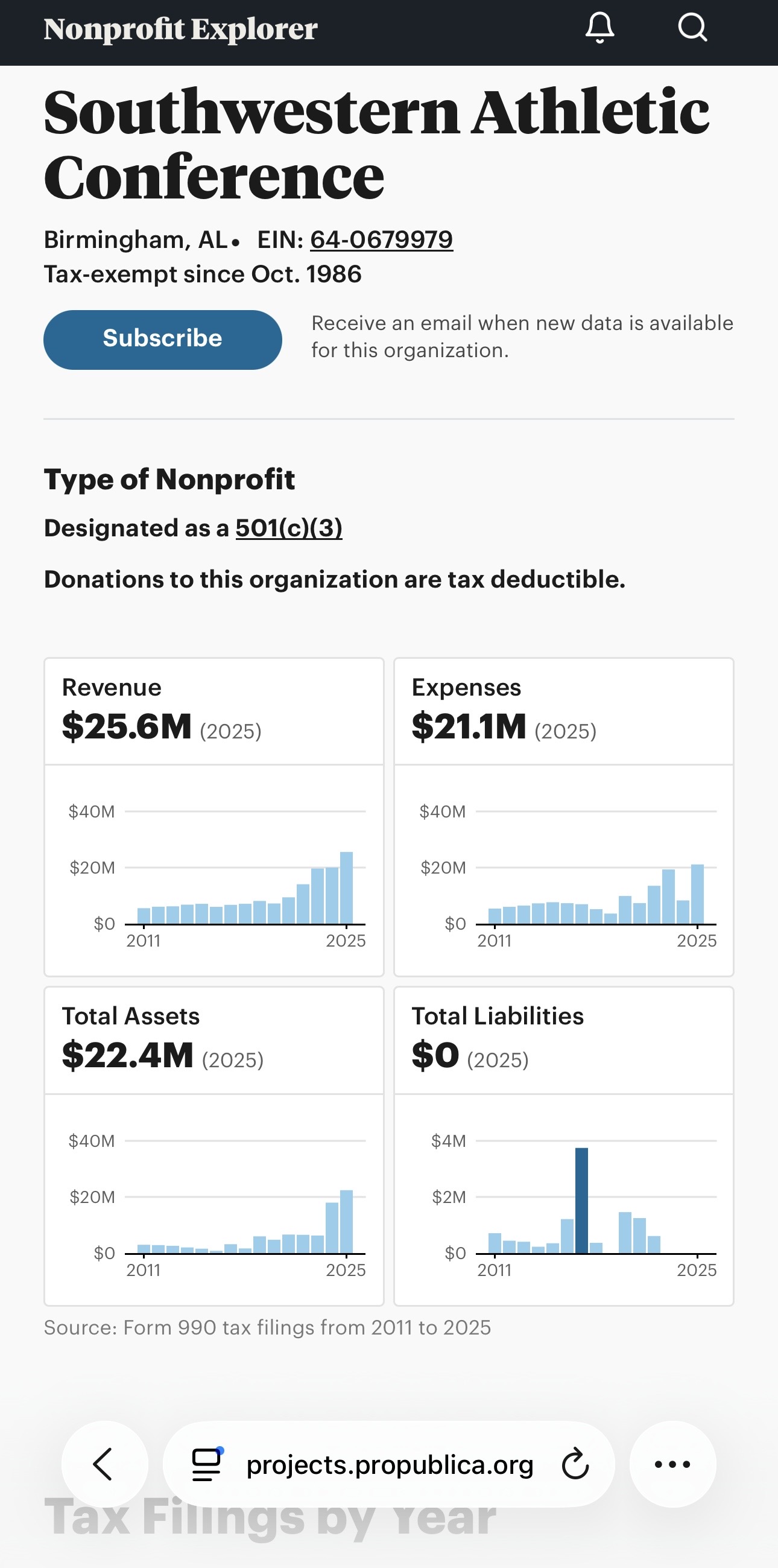The image size is (778, 1568).
Task: Click the 2025 bar in Total Assets chart
Action: (x=346, y=1222)
